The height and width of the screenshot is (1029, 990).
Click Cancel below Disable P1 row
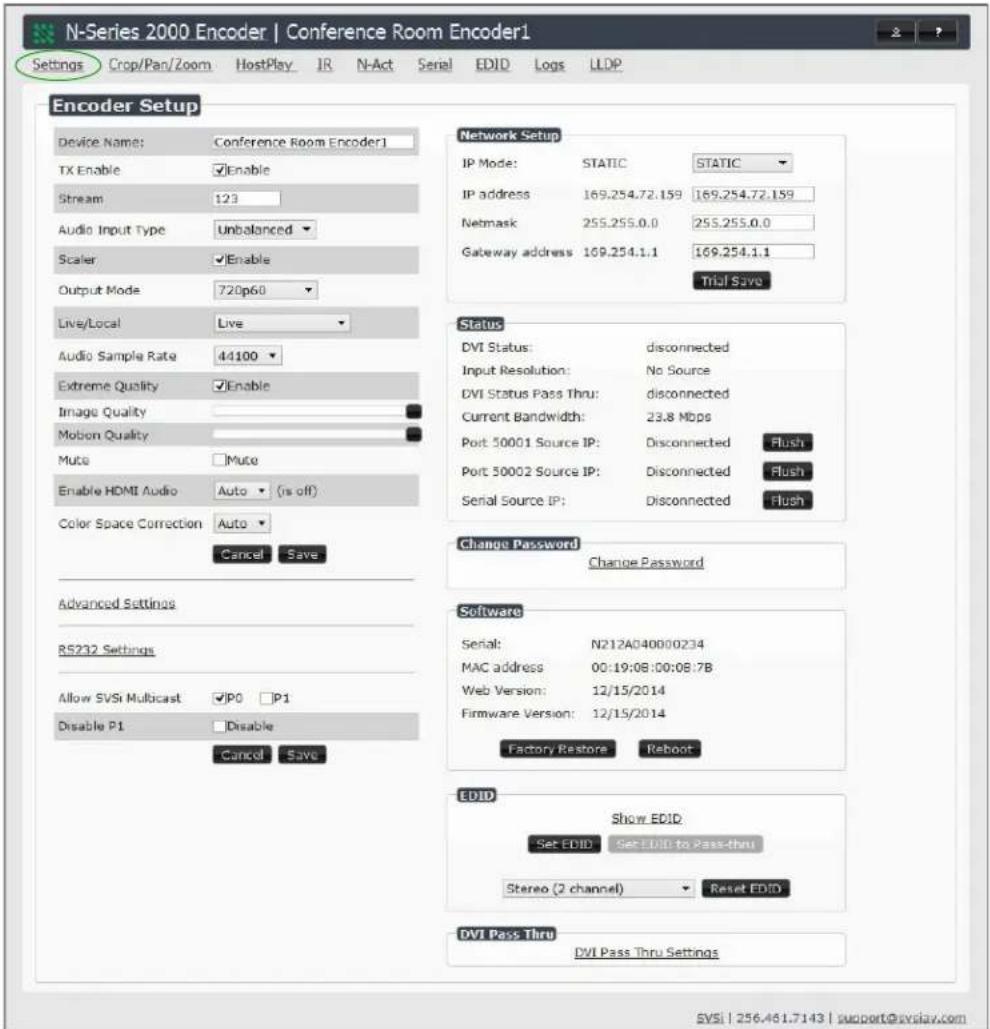tap(242, 755)
